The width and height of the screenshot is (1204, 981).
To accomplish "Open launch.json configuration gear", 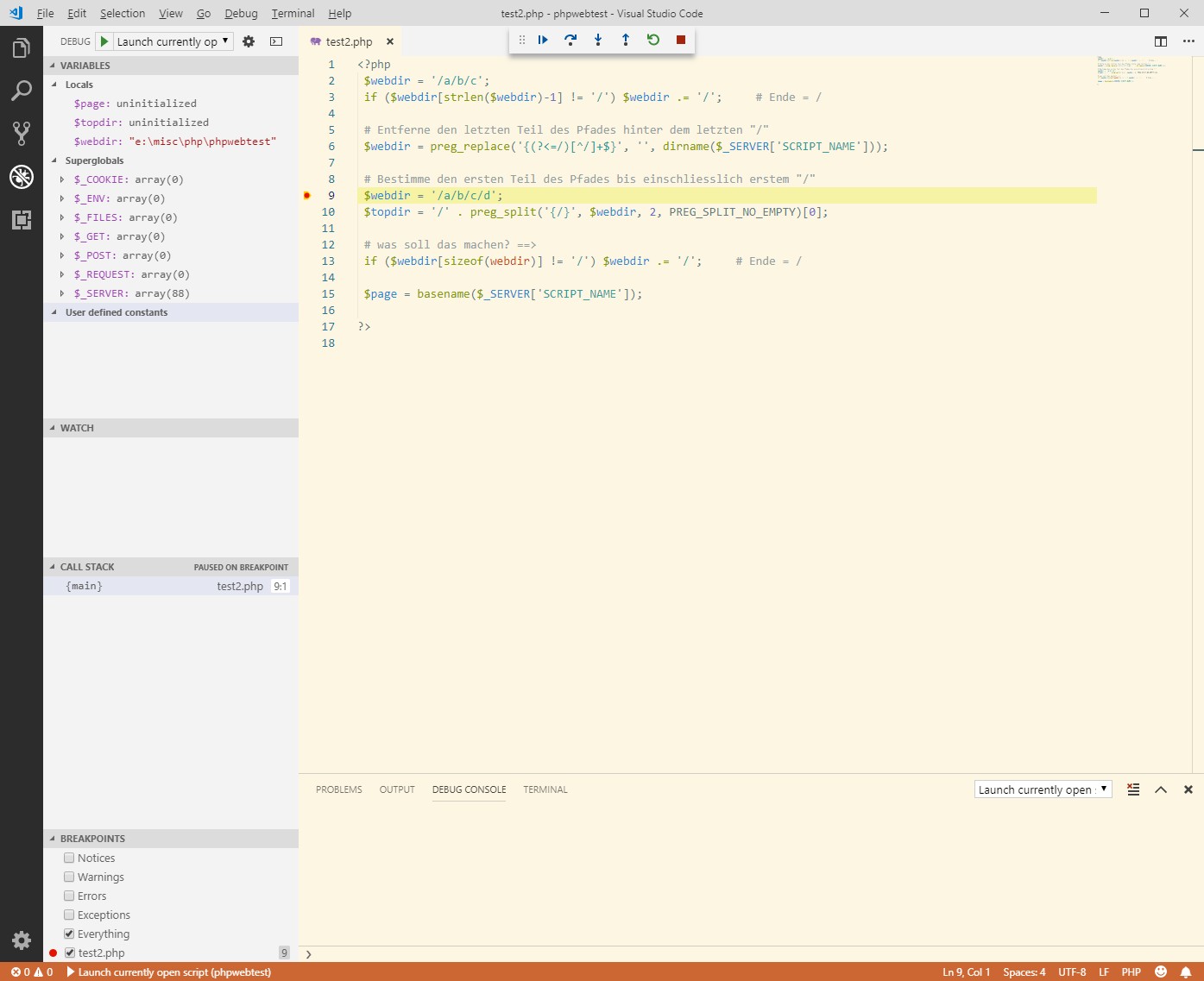I will point(249,41).
